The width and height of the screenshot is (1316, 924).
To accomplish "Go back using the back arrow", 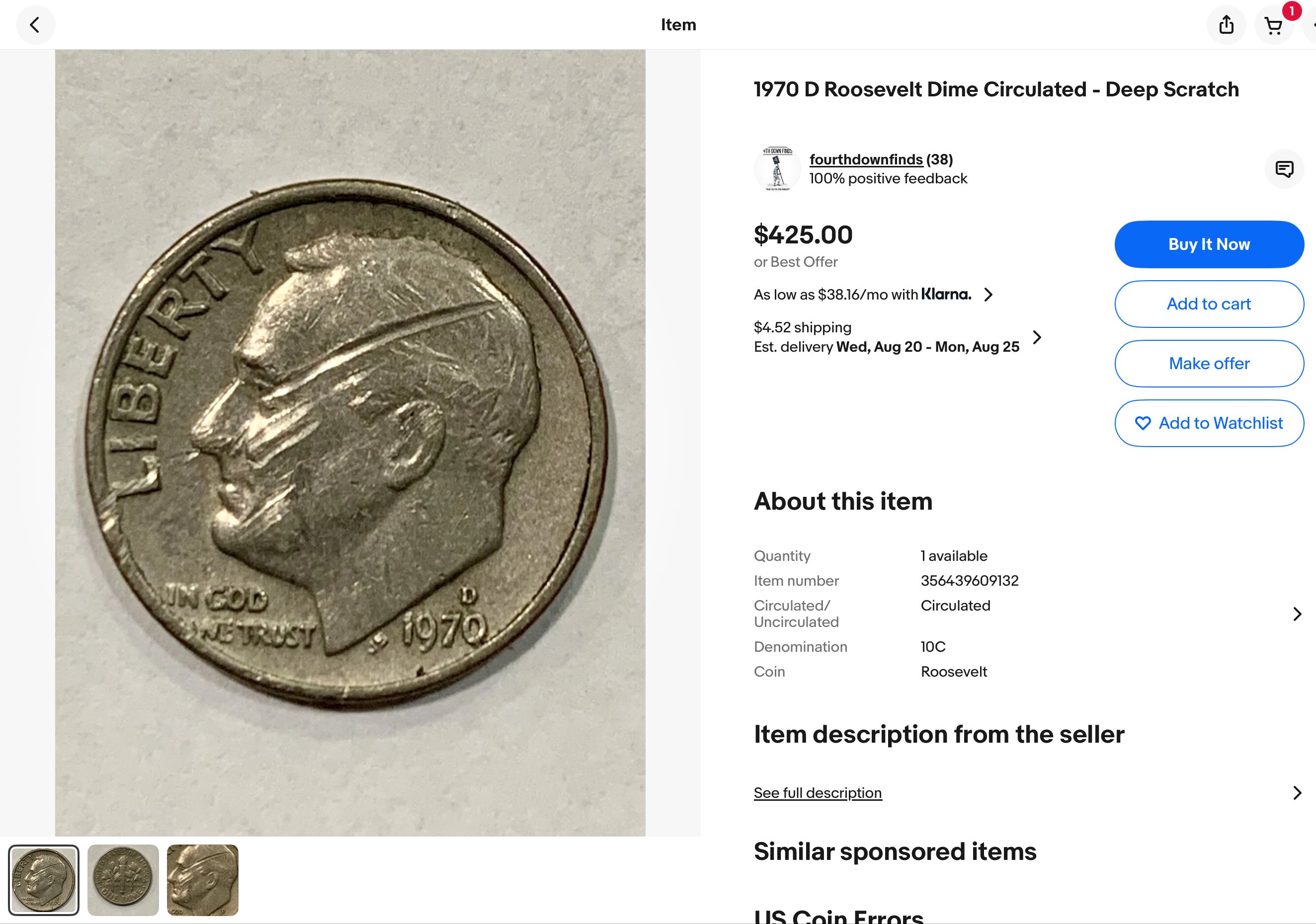I will pyautogui.click(x=35, y=25).
